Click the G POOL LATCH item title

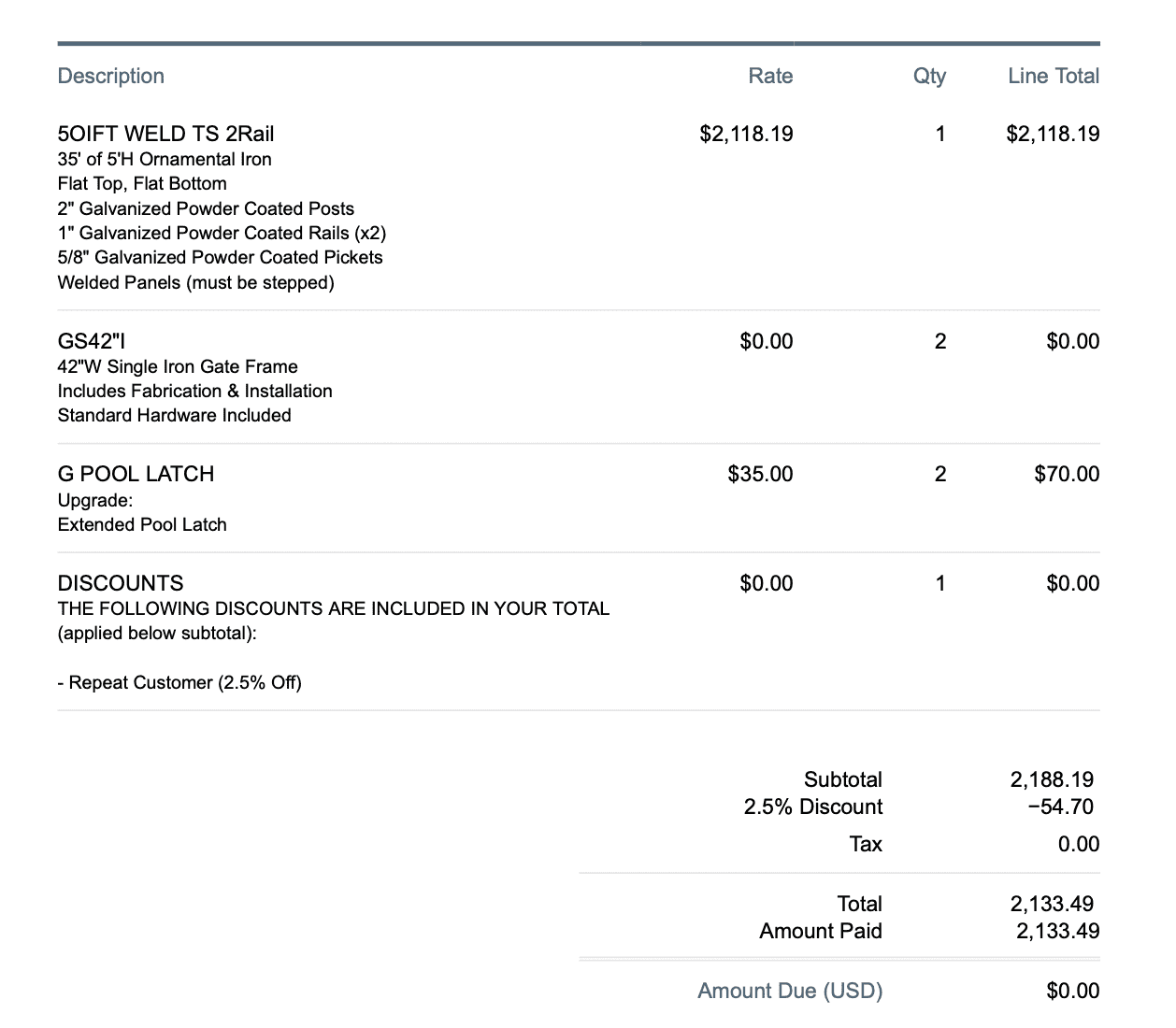point(136,474)
